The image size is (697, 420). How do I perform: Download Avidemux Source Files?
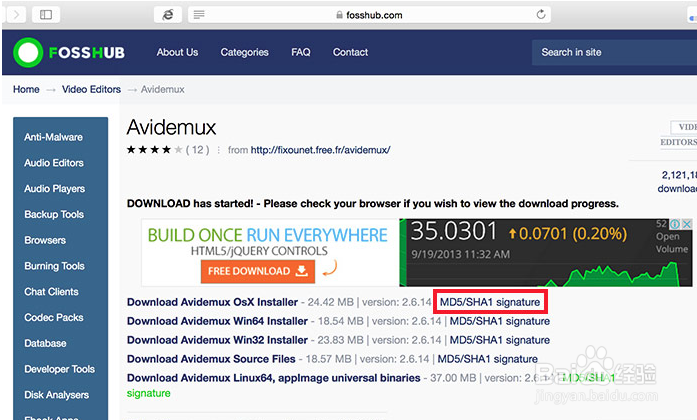click(211, 359)
